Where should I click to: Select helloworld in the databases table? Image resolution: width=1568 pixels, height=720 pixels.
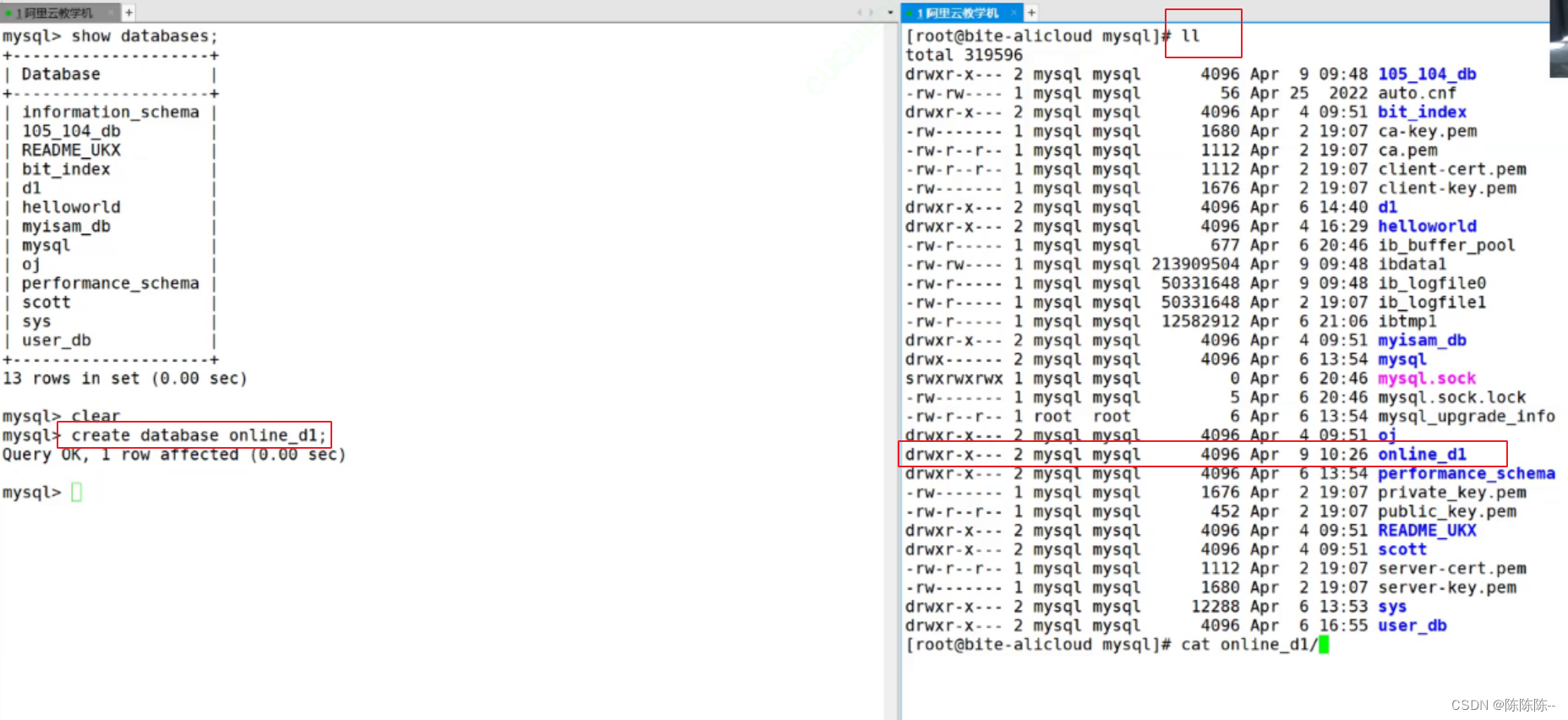(x=71, y=207)
